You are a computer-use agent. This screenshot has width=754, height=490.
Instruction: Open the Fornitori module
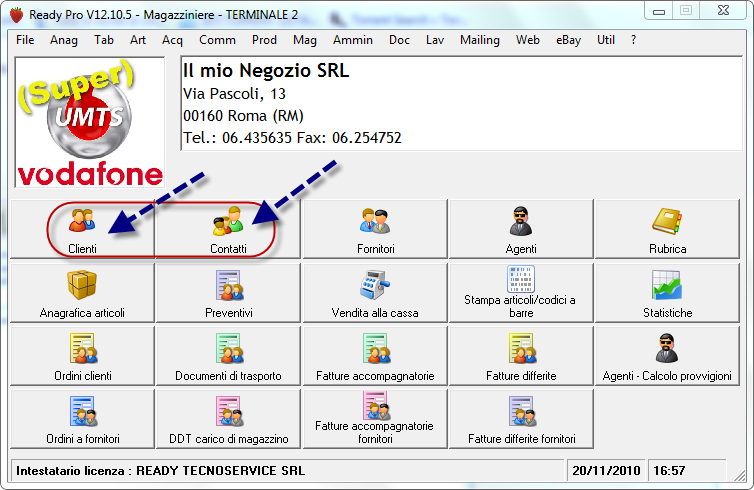(375, 229)
